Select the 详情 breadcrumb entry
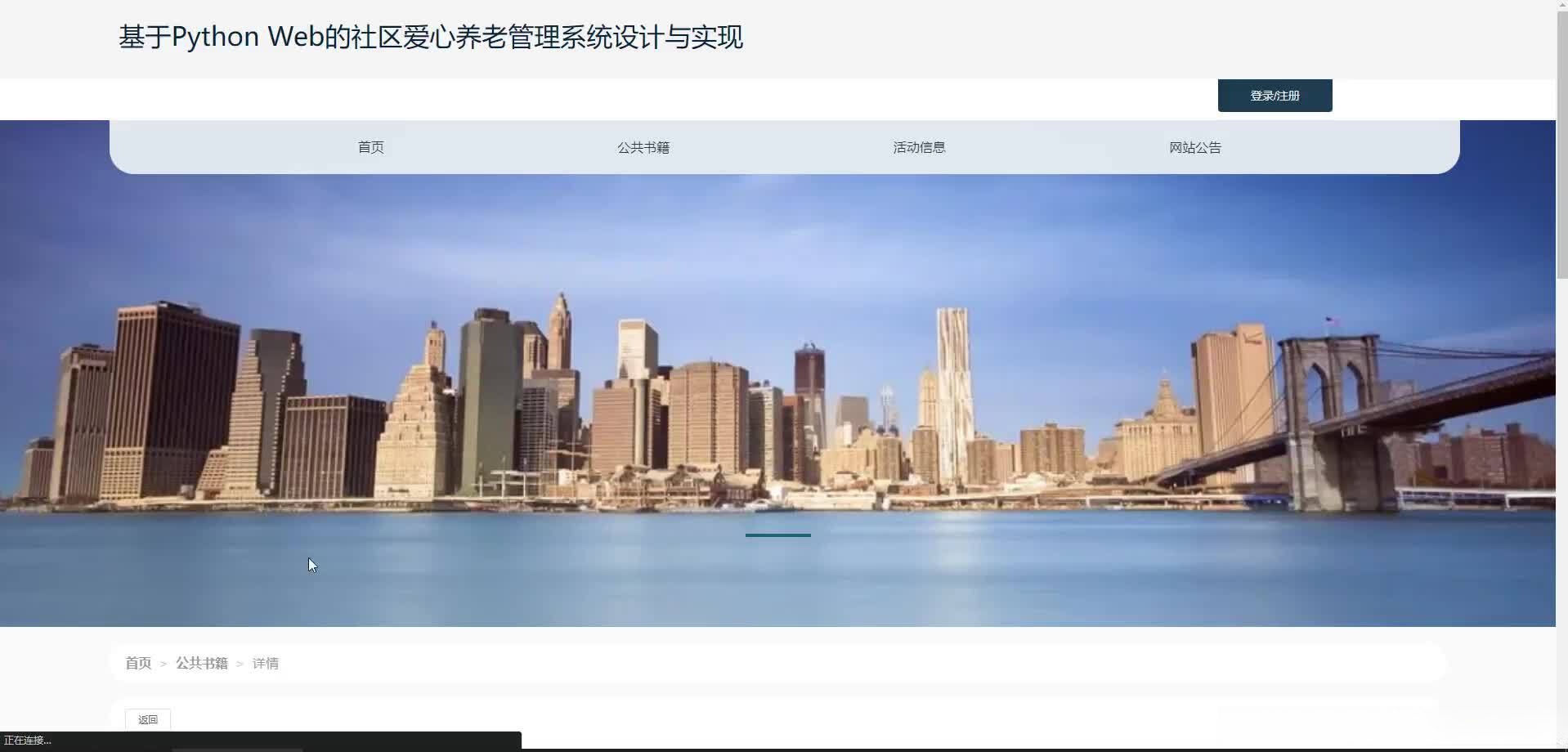 click(265, 663)
